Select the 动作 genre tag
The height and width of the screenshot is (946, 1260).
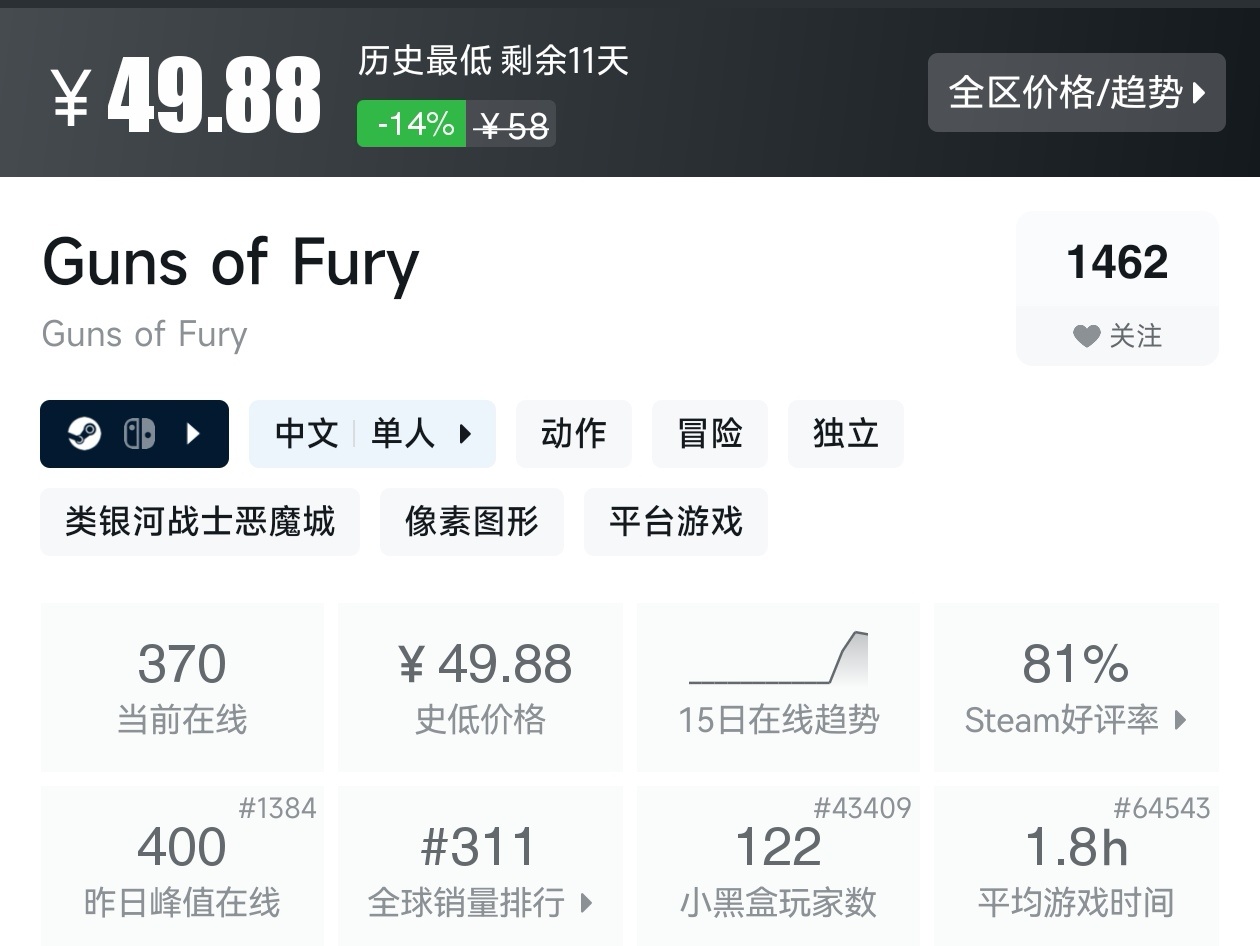[x=573, y=434]
